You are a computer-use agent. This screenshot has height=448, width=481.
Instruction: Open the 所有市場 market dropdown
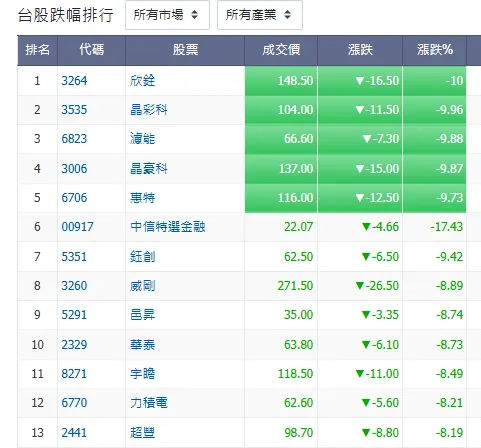(x=167, y=15)
